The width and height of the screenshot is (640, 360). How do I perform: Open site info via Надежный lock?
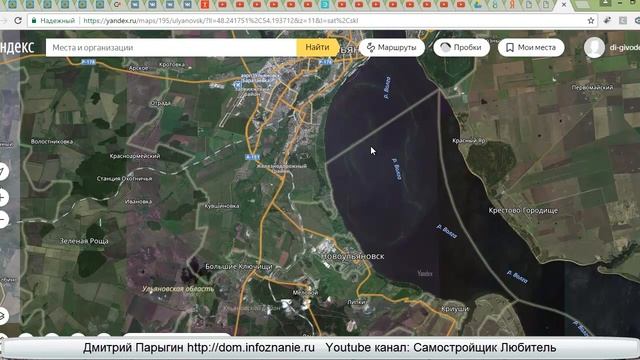coord(53,20)
